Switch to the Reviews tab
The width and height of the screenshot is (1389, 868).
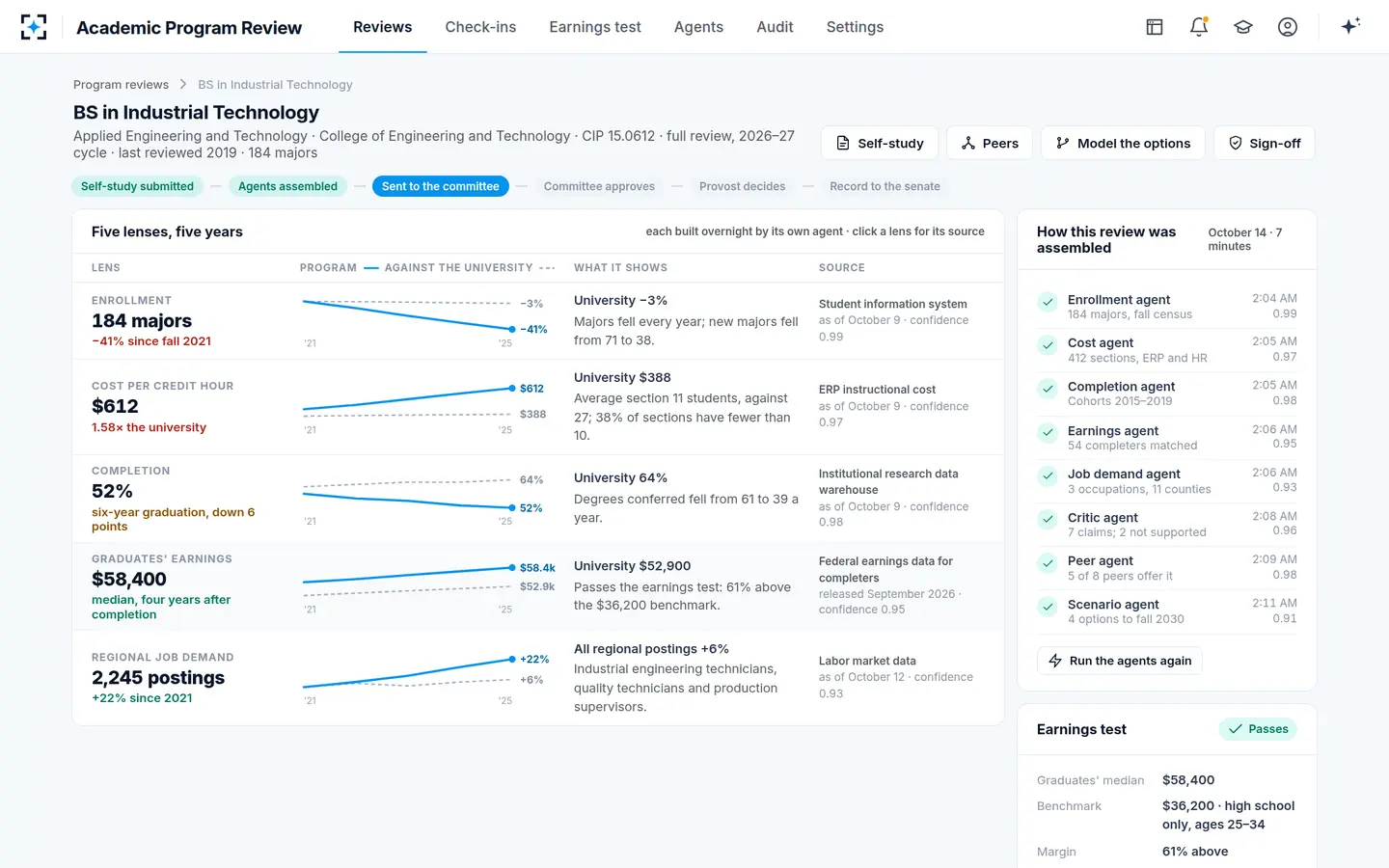click(x=382, y=27)
